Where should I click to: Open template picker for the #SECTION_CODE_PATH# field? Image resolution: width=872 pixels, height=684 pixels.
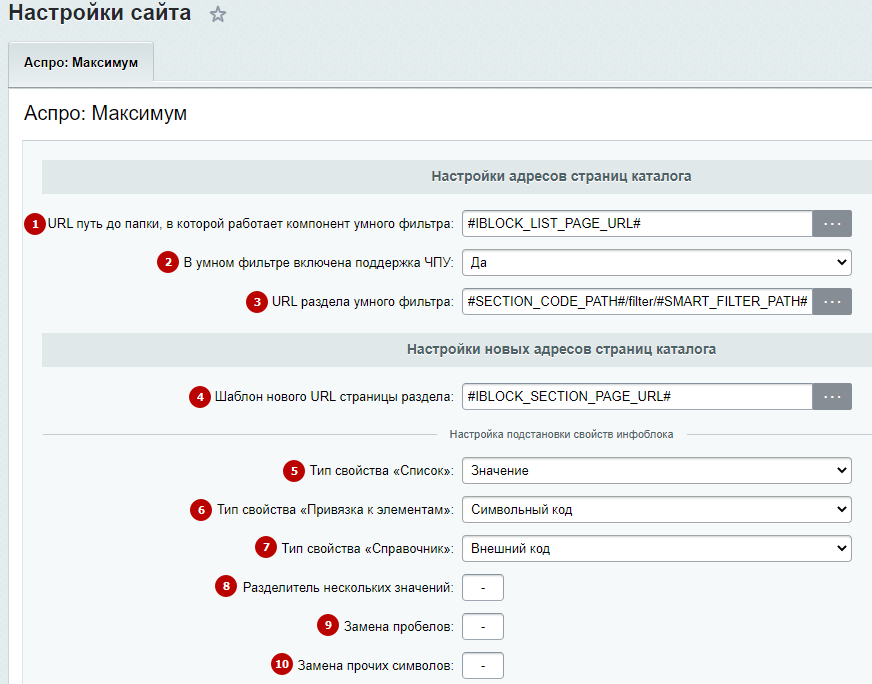[832, 301]
